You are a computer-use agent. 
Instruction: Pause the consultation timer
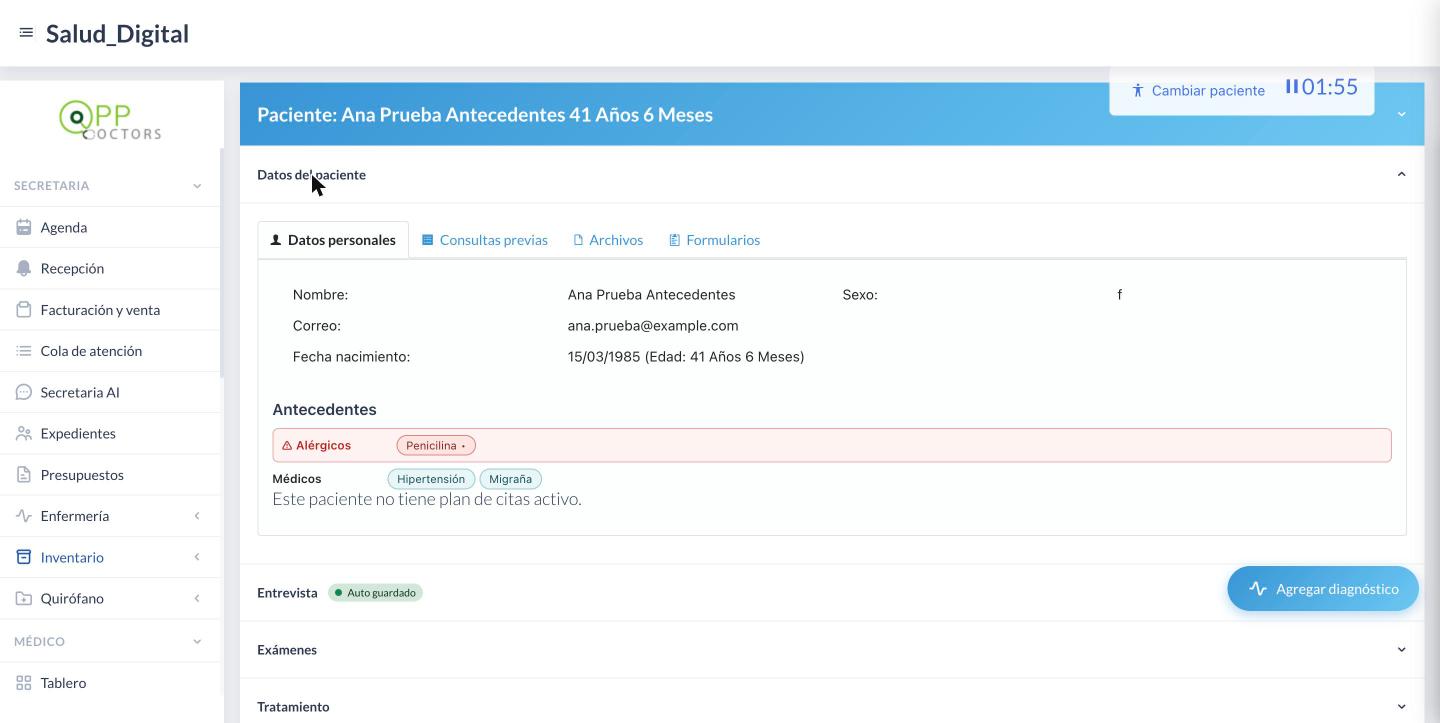(x=1292, y=87)
